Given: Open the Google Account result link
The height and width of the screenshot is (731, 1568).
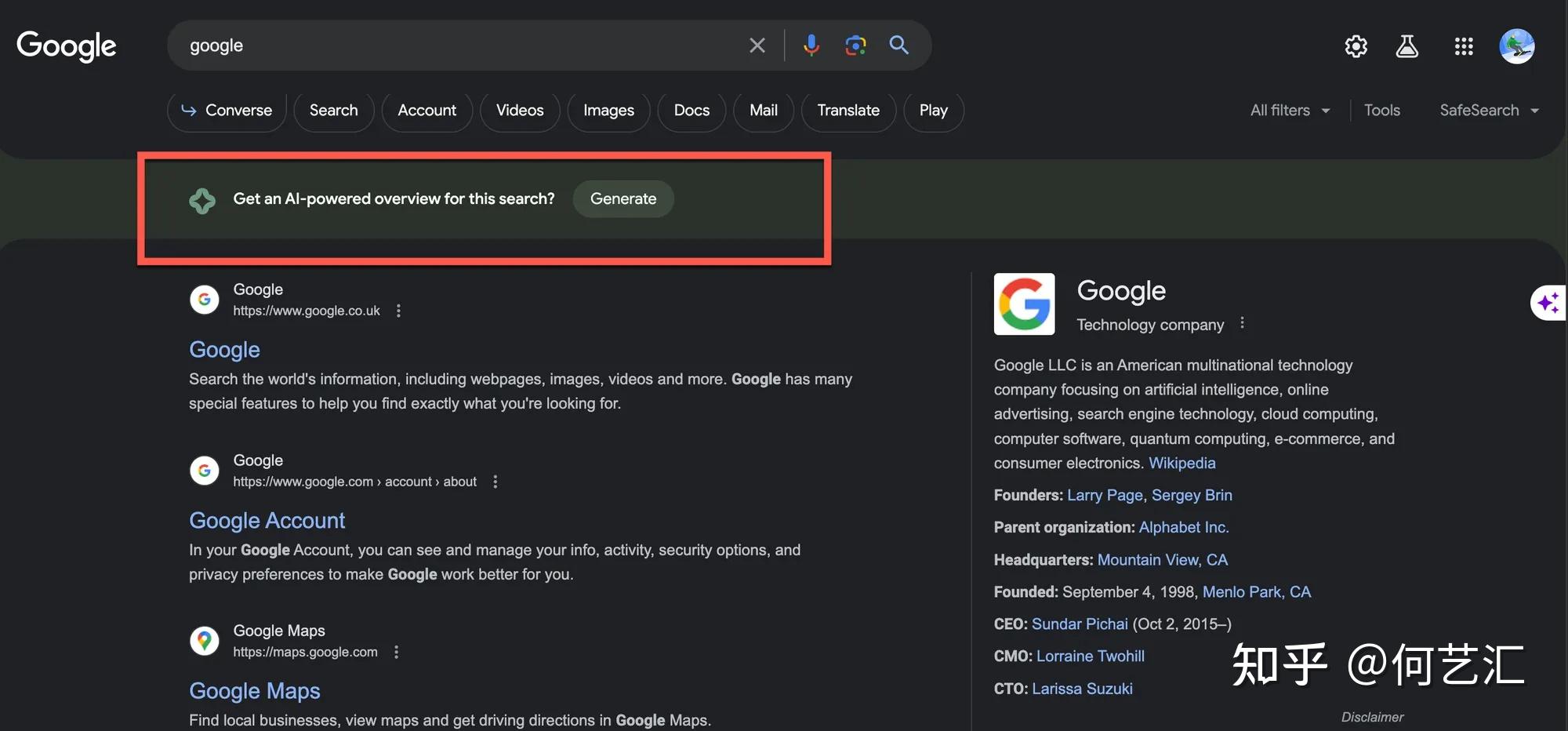Looking at the screenshot, I should [x=267, y=521].
